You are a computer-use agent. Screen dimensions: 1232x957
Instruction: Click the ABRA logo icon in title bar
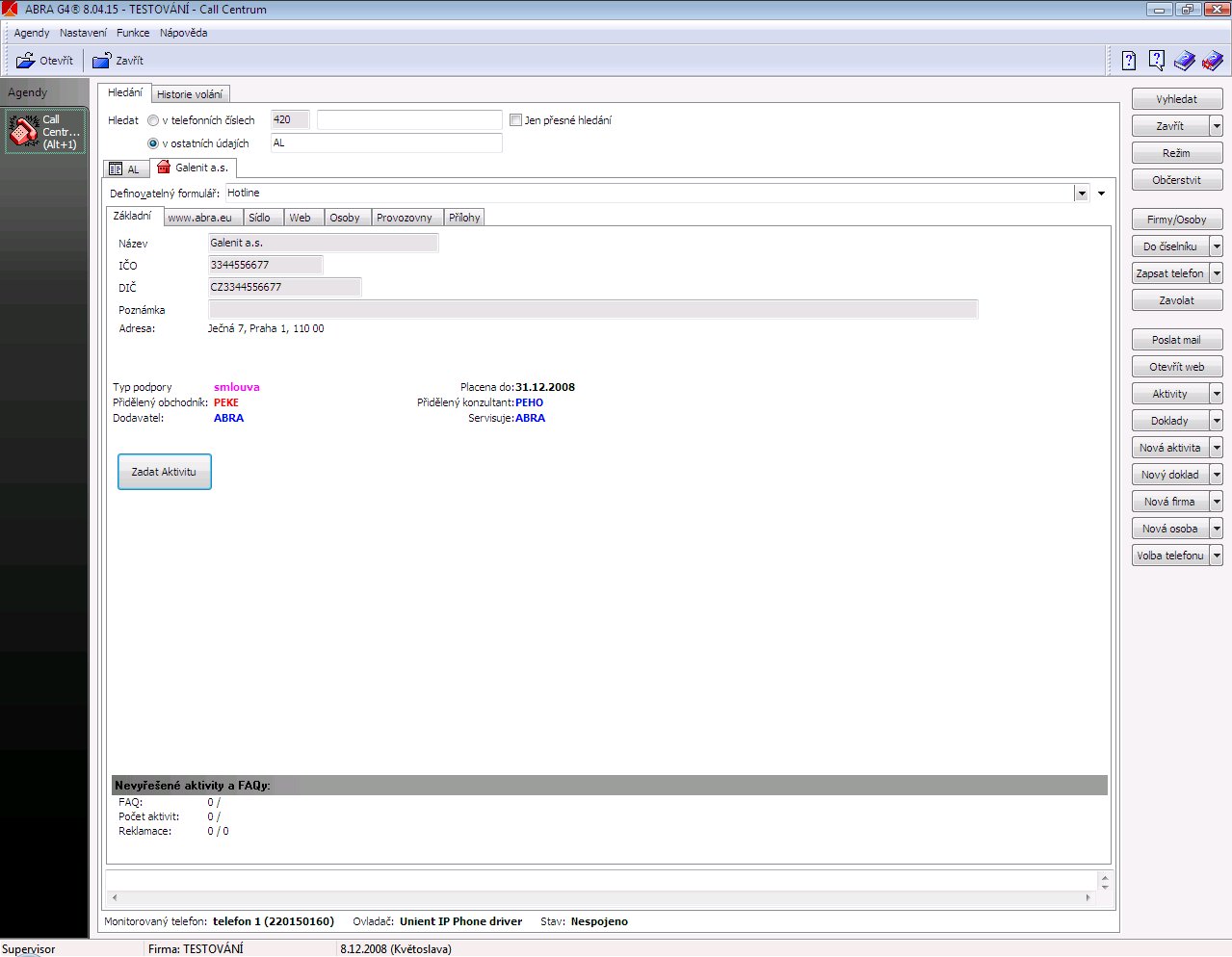[11, 10]
